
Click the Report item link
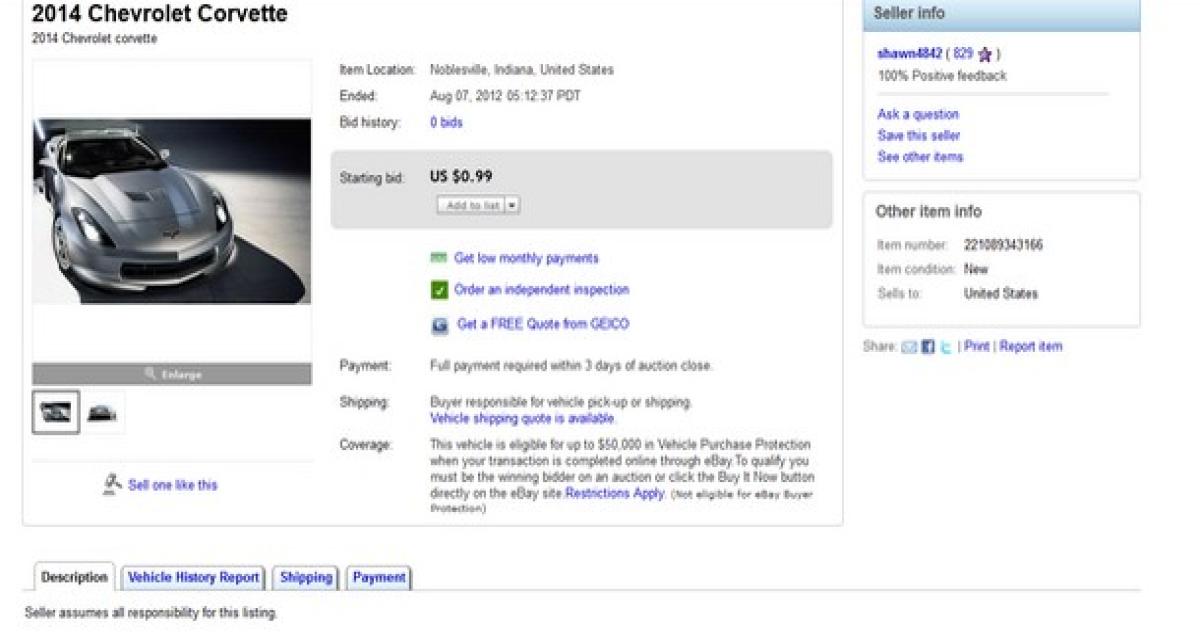coord(1031,347)
